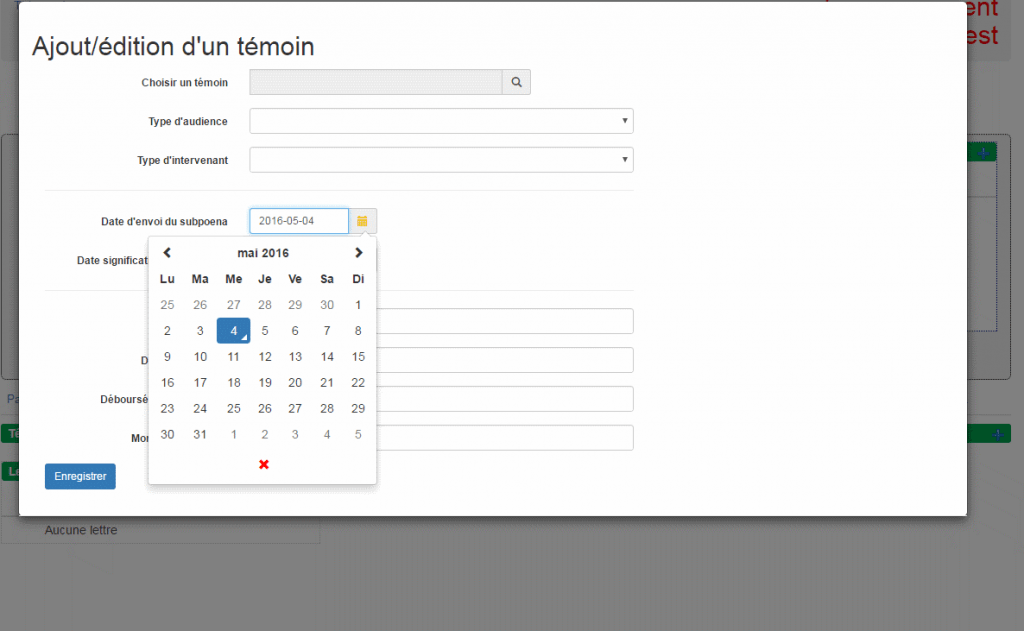This screenshot has width=1024, height=631.
Task: Click the lower green plus icon behind the dialog
Action: tap(997, 434)
